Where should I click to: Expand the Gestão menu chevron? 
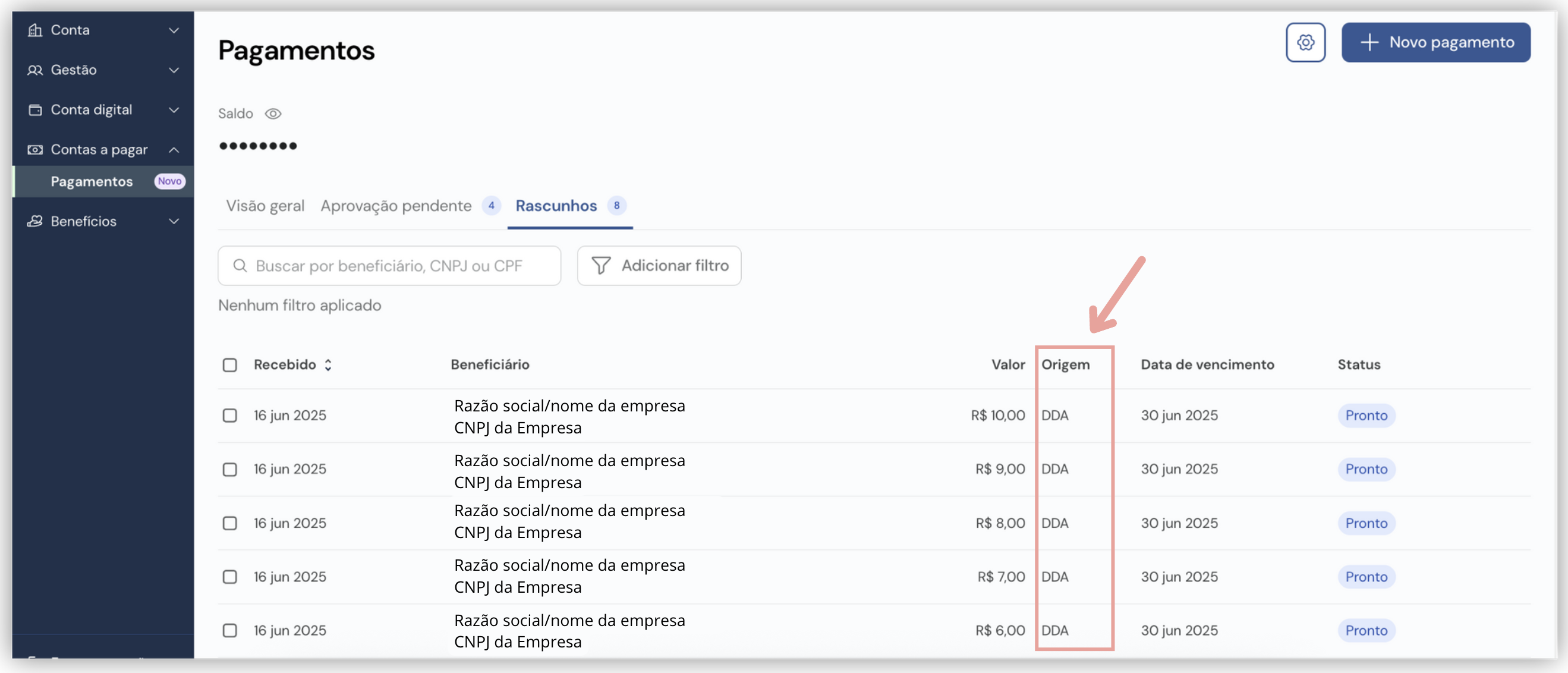(x=174, y=70)
